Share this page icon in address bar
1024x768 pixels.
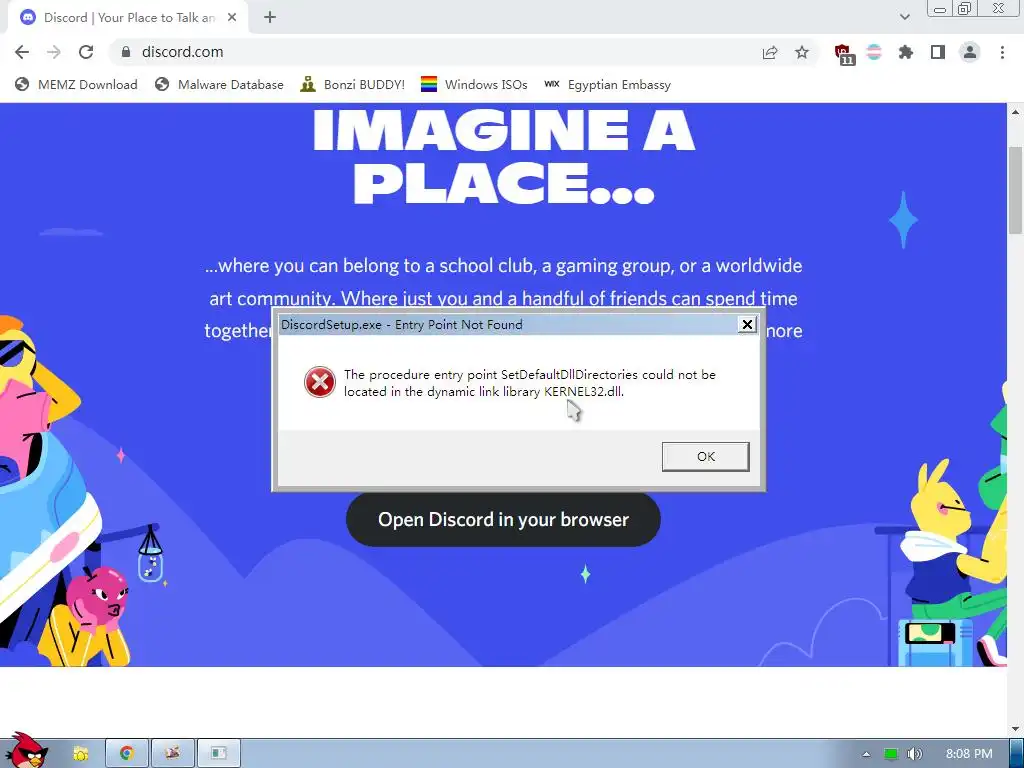click(x=770, y=52)
